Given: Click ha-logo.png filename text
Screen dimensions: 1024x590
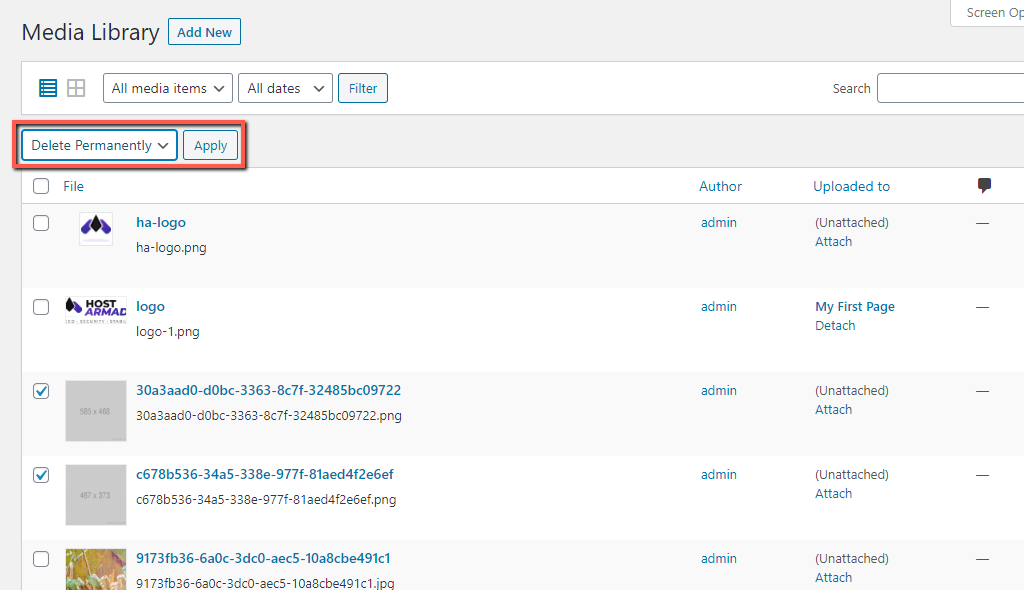Looking at the screenshot, I should [x=171, y=248].
